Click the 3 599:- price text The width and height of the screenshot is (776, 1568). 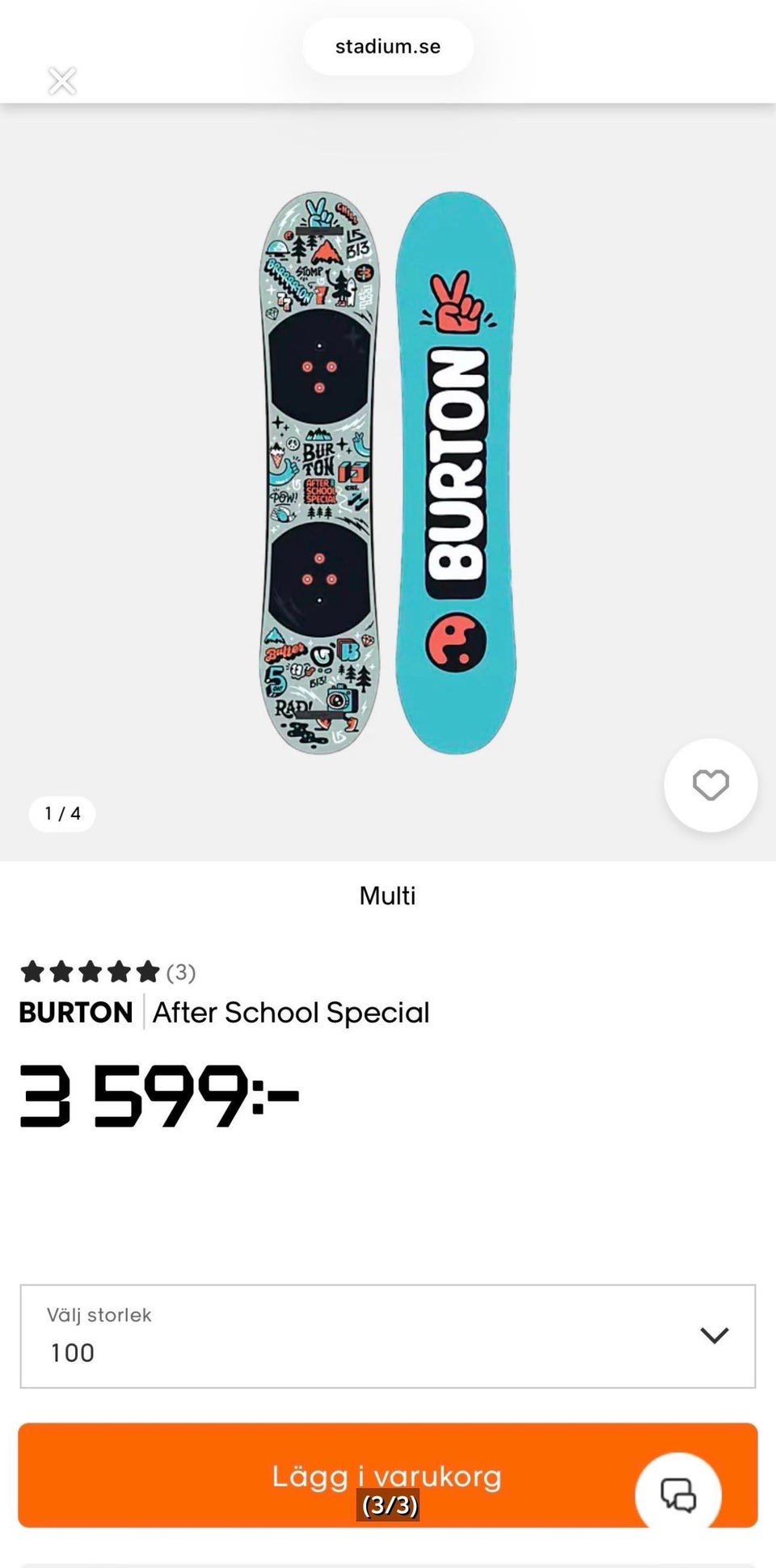click(159, 1096)
